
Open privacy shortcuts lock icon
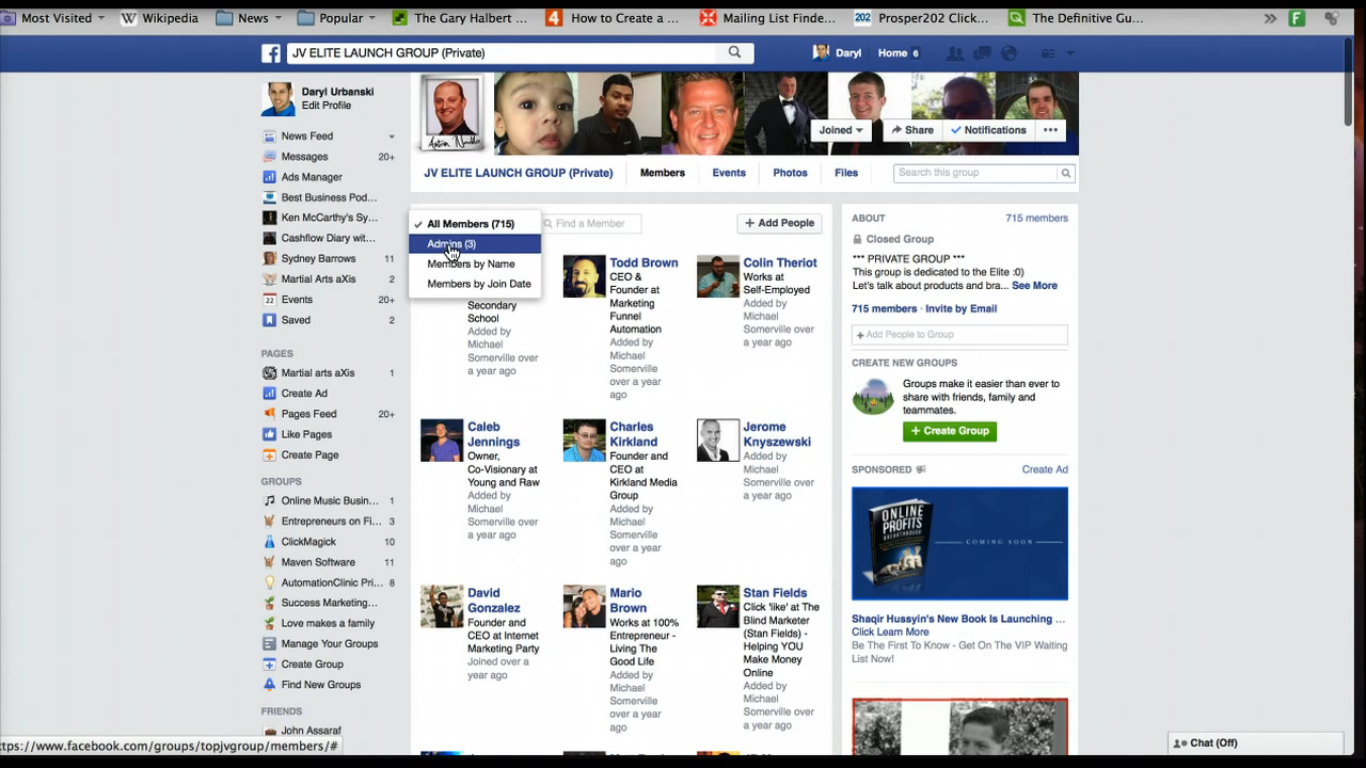click(1048, 54)
